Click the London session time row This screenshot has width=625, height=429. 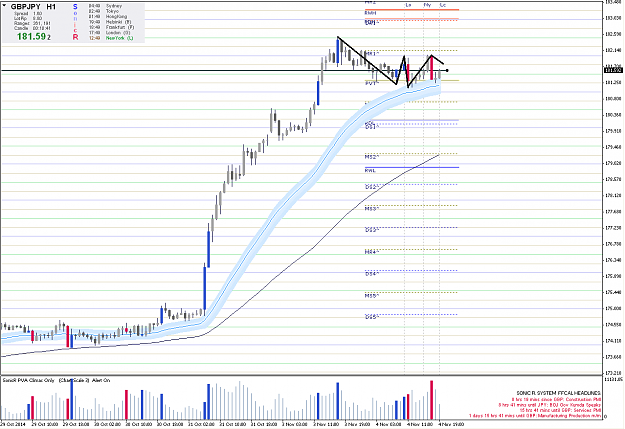tap(110, 33)
